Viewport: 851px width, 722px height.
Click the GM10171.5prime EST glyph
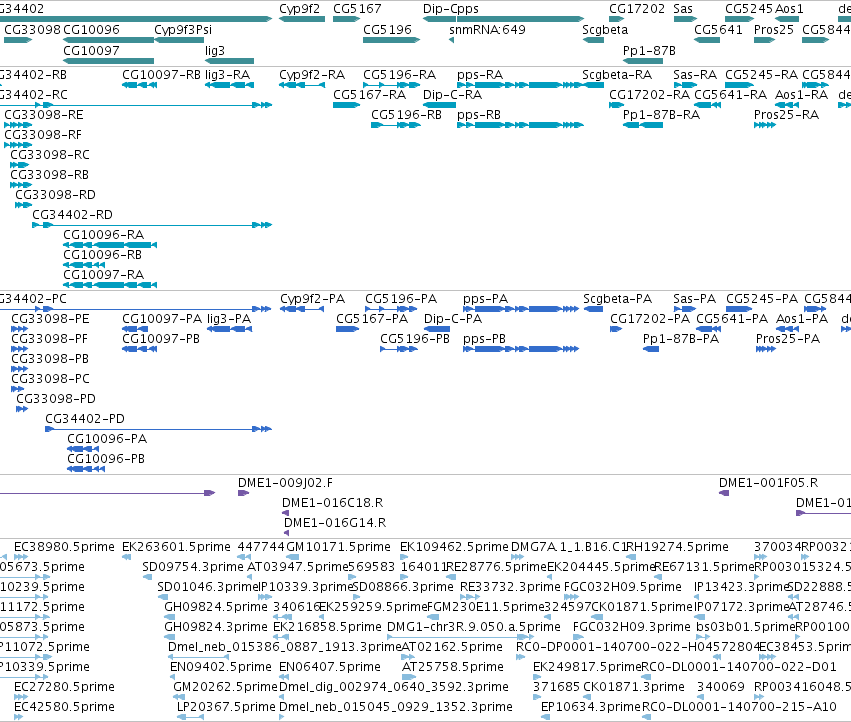292,558
